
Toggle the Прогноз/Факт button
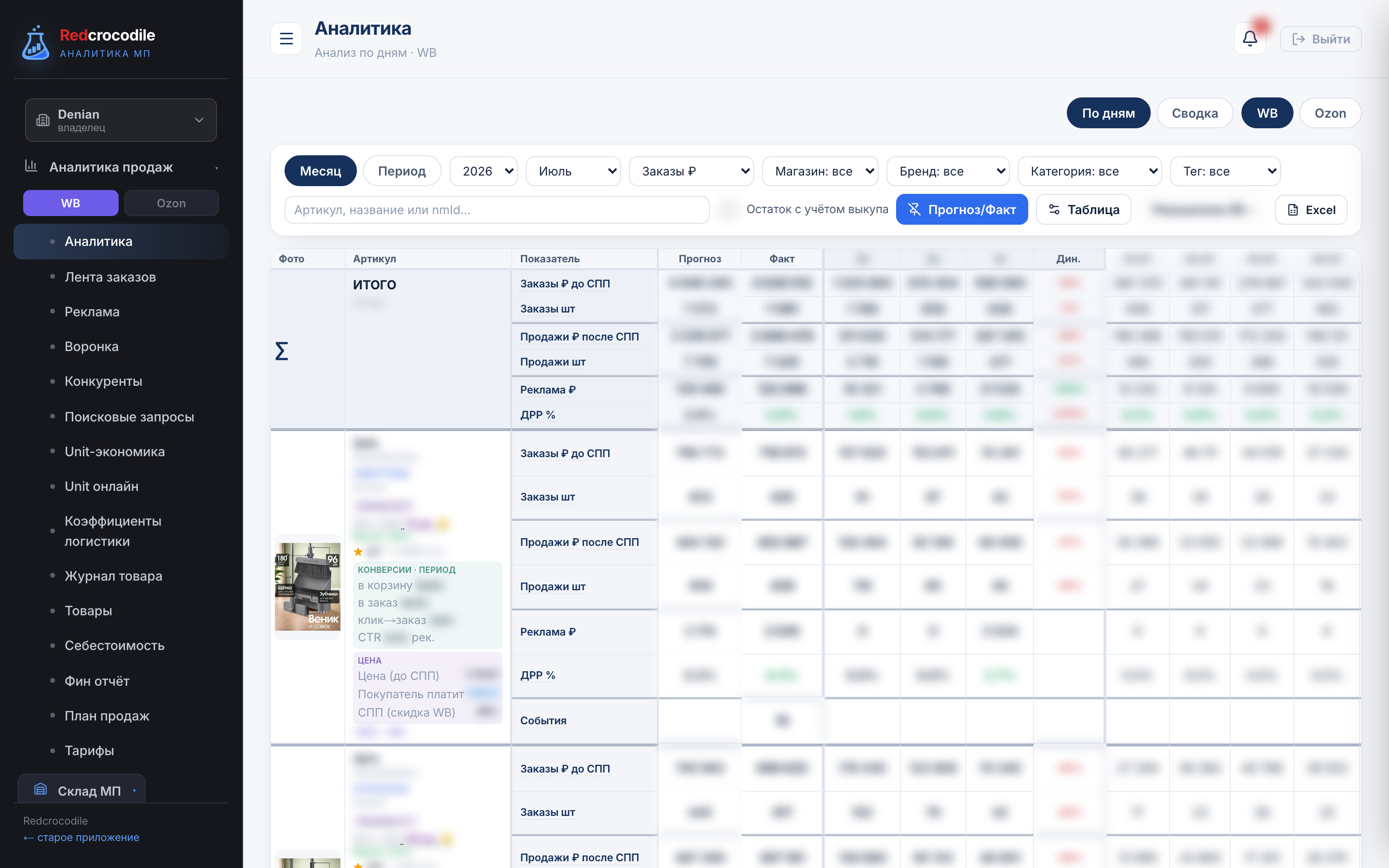point(961,210)
